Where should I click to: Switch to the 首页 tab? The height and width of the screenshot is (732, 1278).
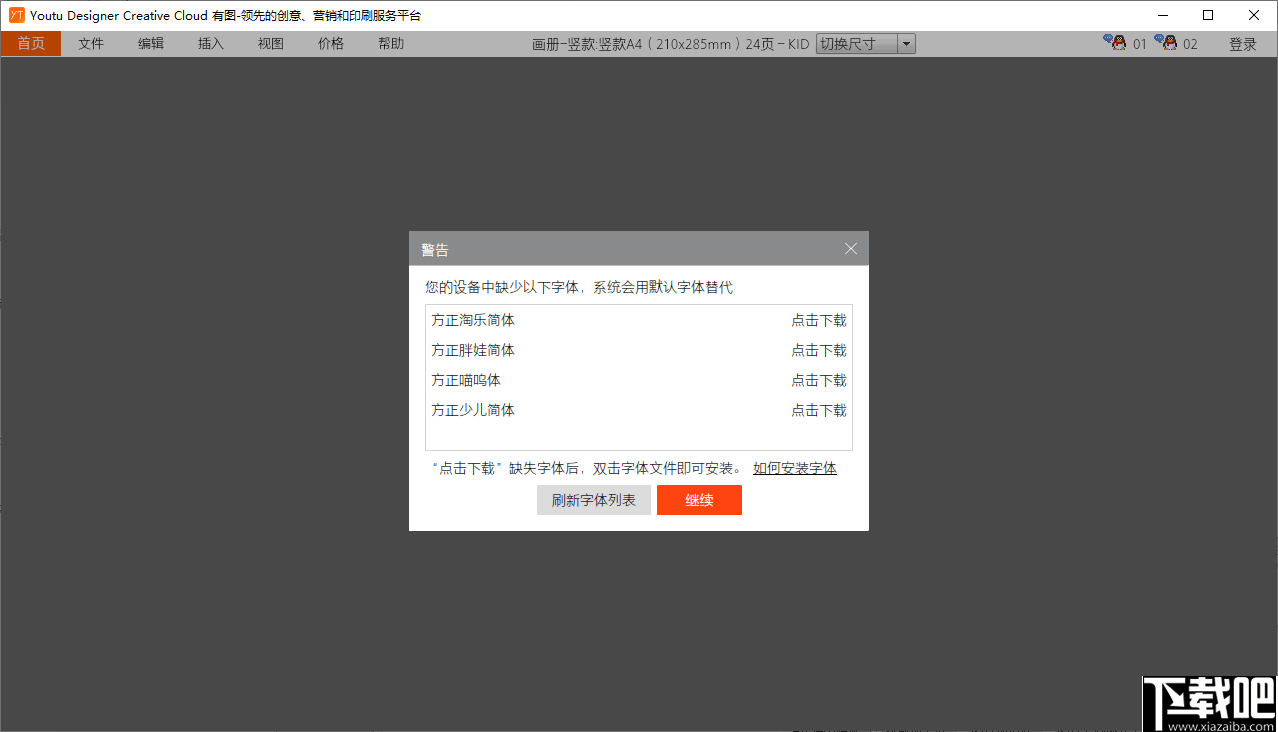pos(30,43)
